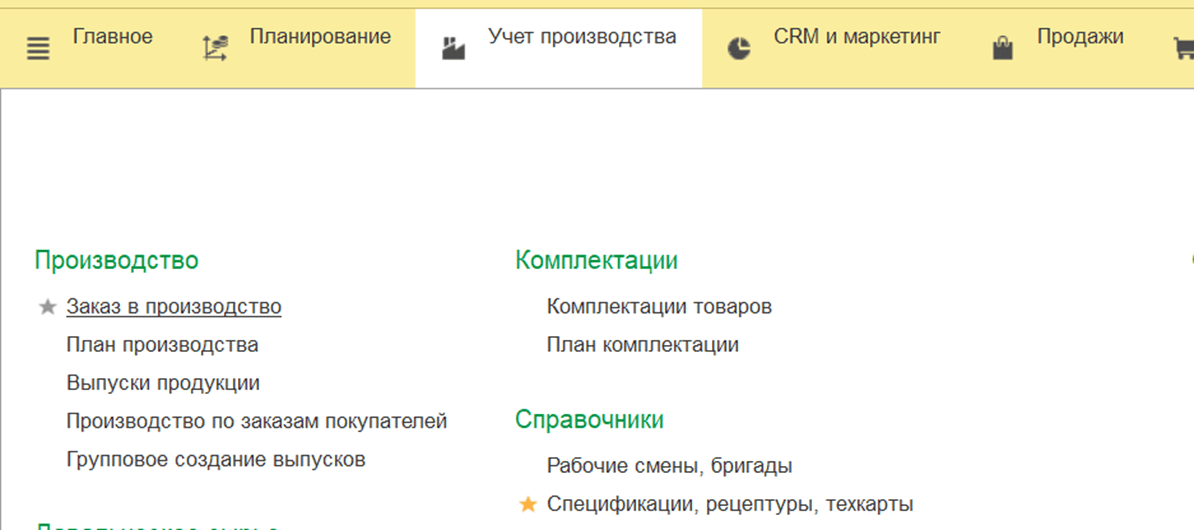1194x530 pixels.
Task: Switch to the CRM и маркетинг tab
Action: click(x=857, y=38)
